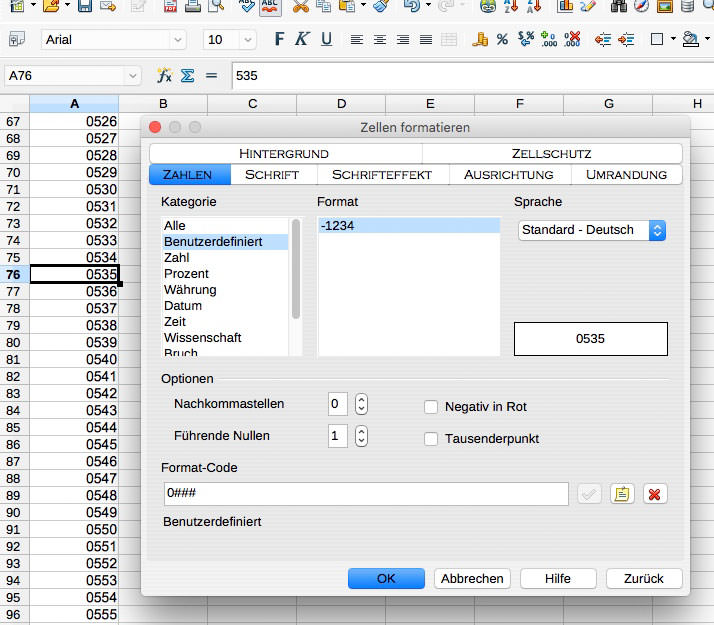Click the AutoSpellcheck ABC icon

coord(270,6)
